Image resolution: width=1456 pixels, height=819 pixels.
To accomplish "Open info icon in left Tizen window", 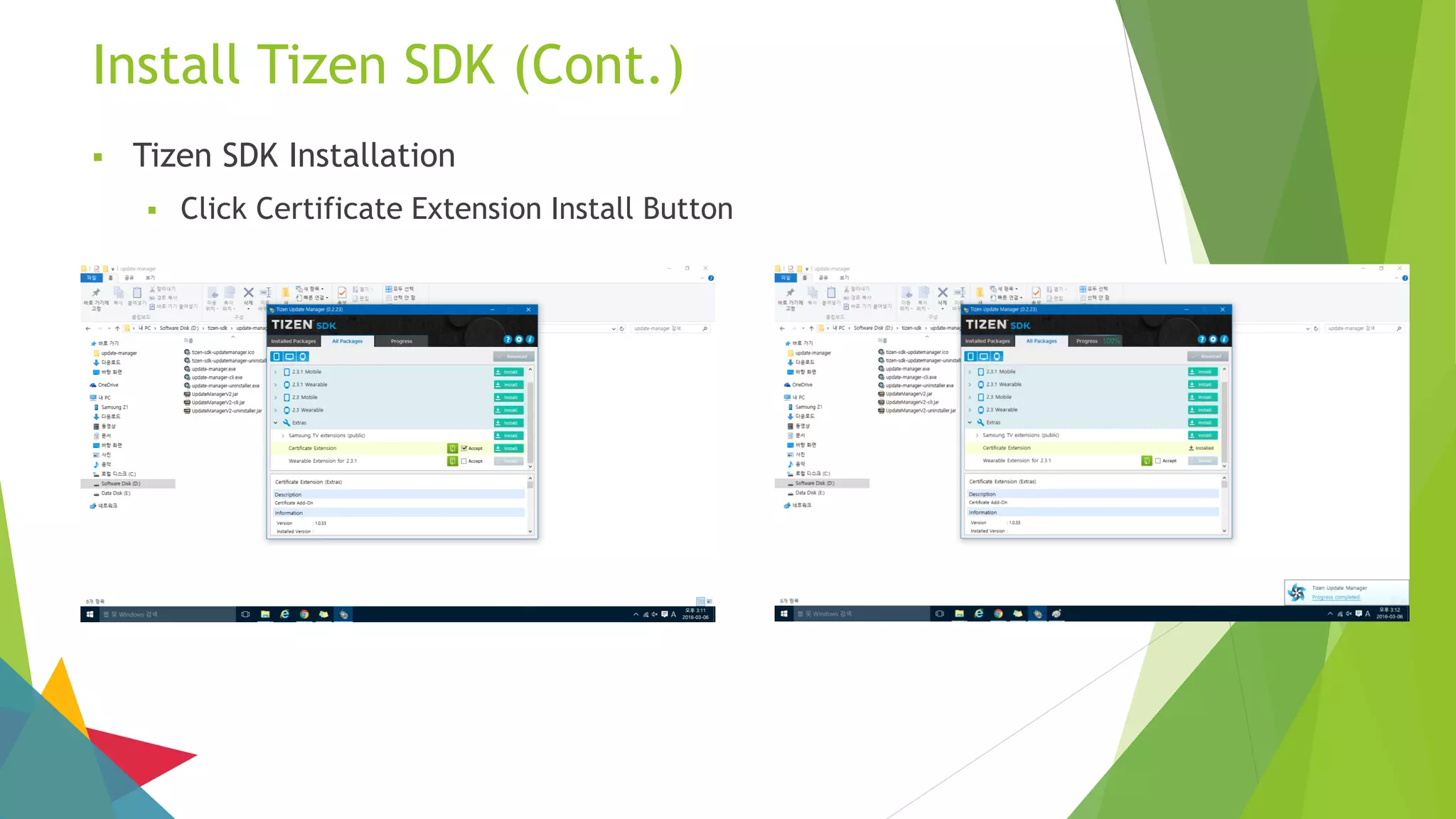I will 530,340.
